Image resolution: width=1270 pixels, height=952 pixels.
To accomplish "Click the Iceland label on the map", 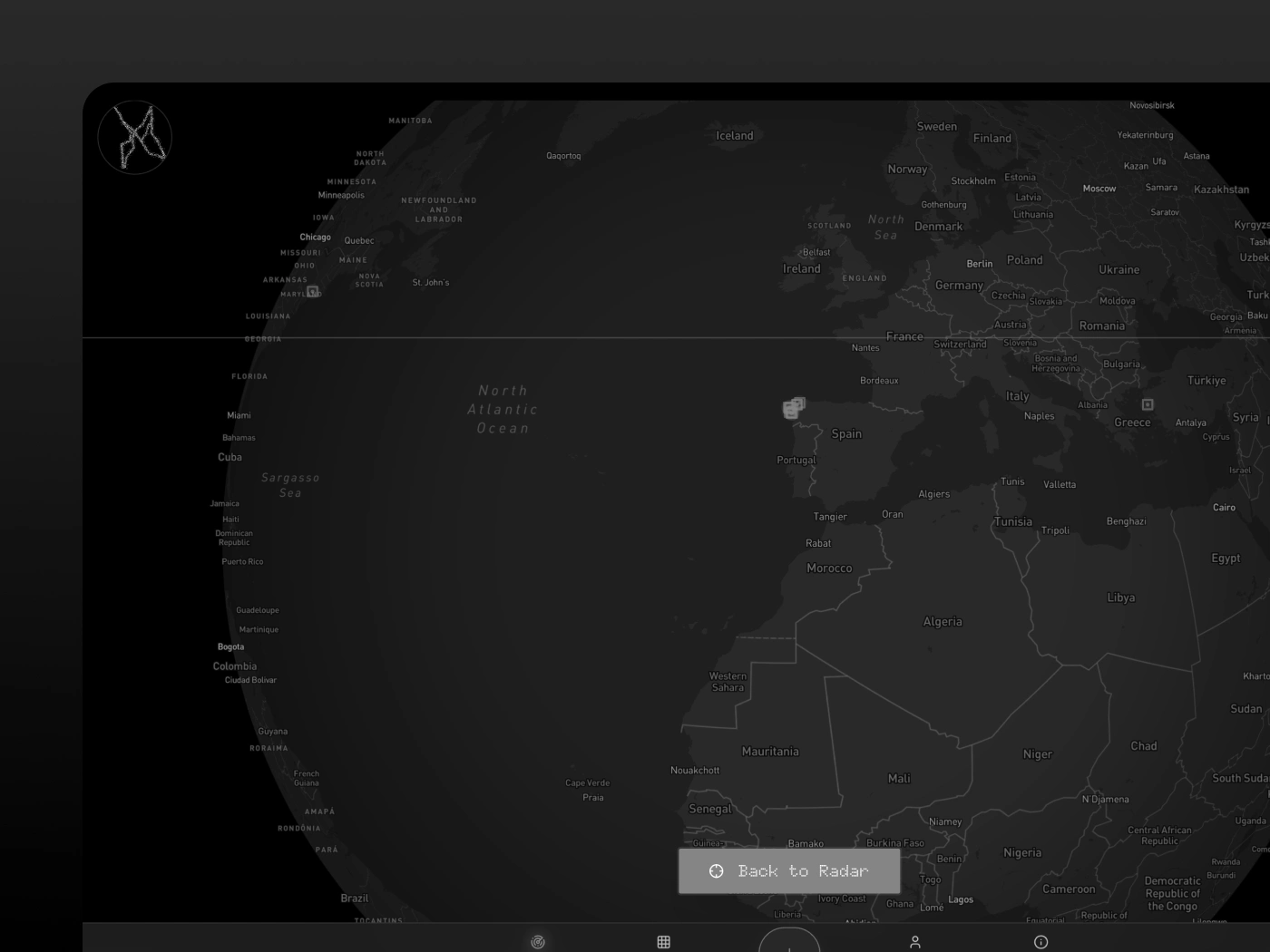I will [x=735, y=136].
